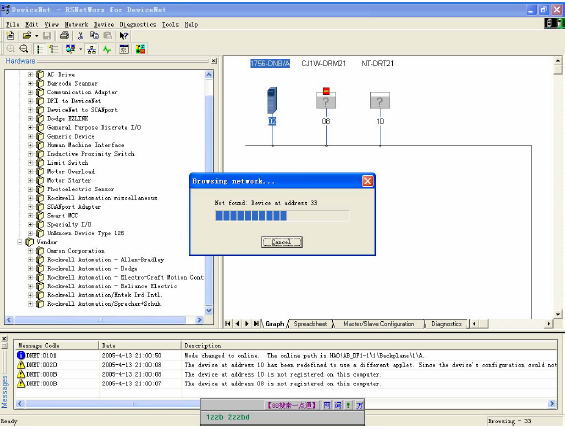This screenshot has height=429, width=565.
Task: Select the unknown device icon at address 08
Action: click(326, 98)
